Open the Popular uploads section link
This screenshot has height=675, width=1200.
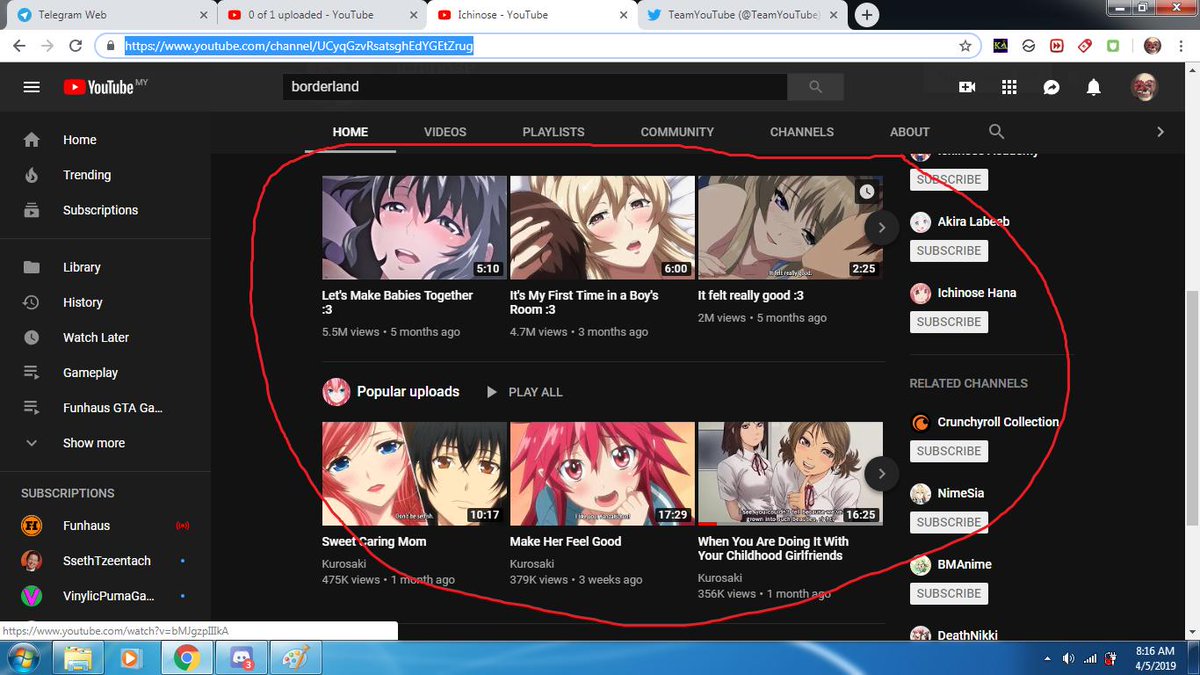click(x=408, y=392)
